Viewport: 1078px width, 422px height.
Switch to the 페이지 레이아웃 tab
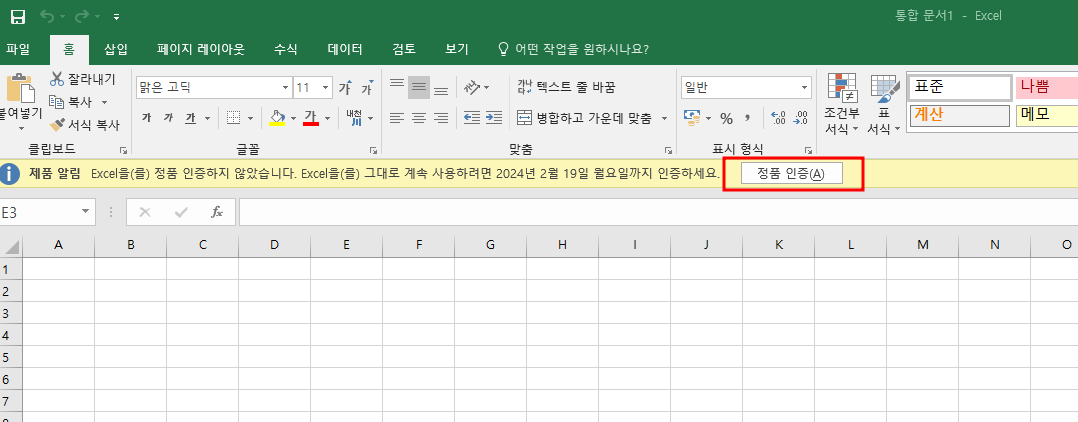pyautogui.click(x=201, y=49)
